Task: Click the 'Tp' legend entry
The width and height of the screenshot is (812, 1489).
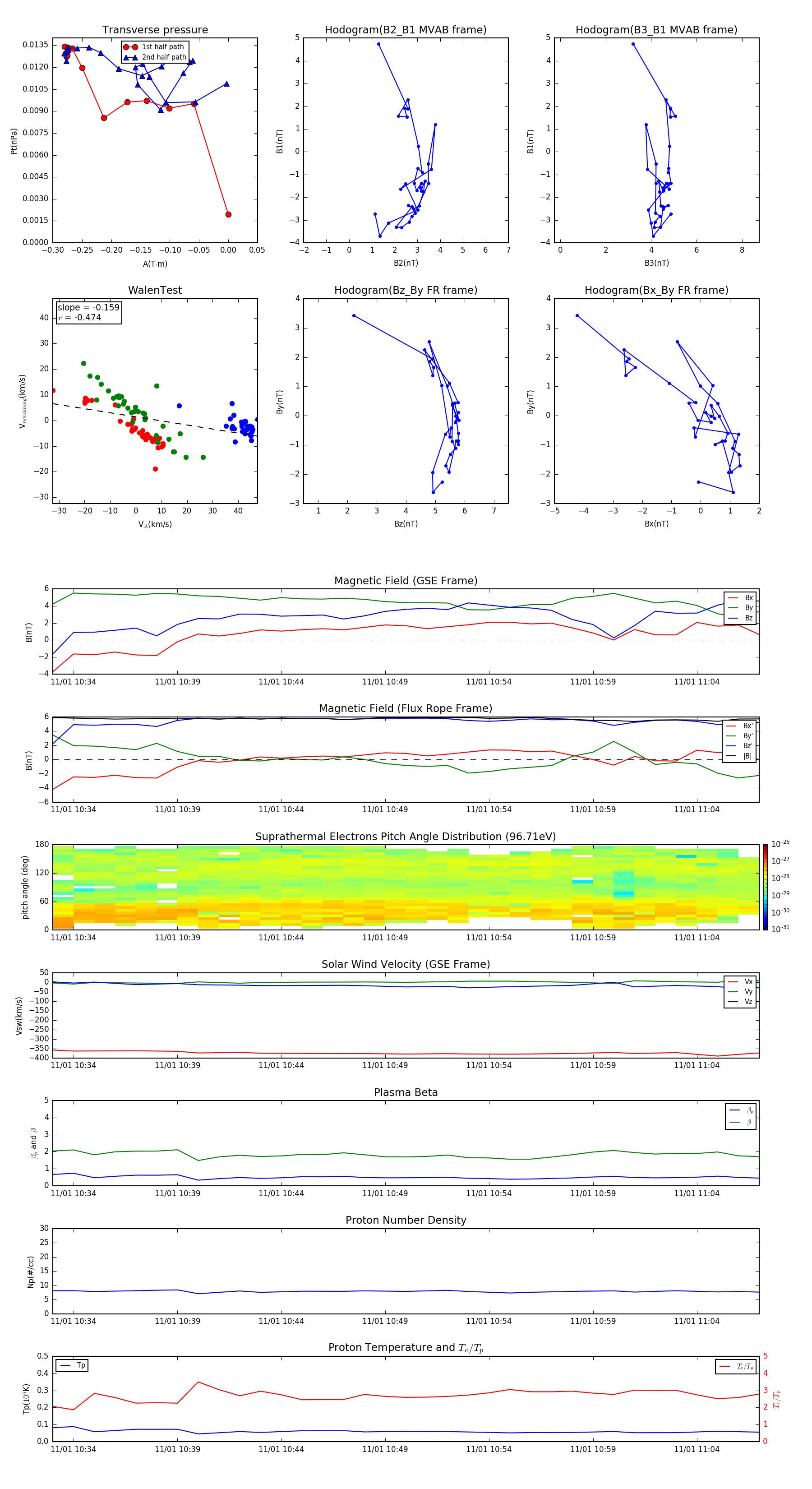Action: coord(73,1365)
